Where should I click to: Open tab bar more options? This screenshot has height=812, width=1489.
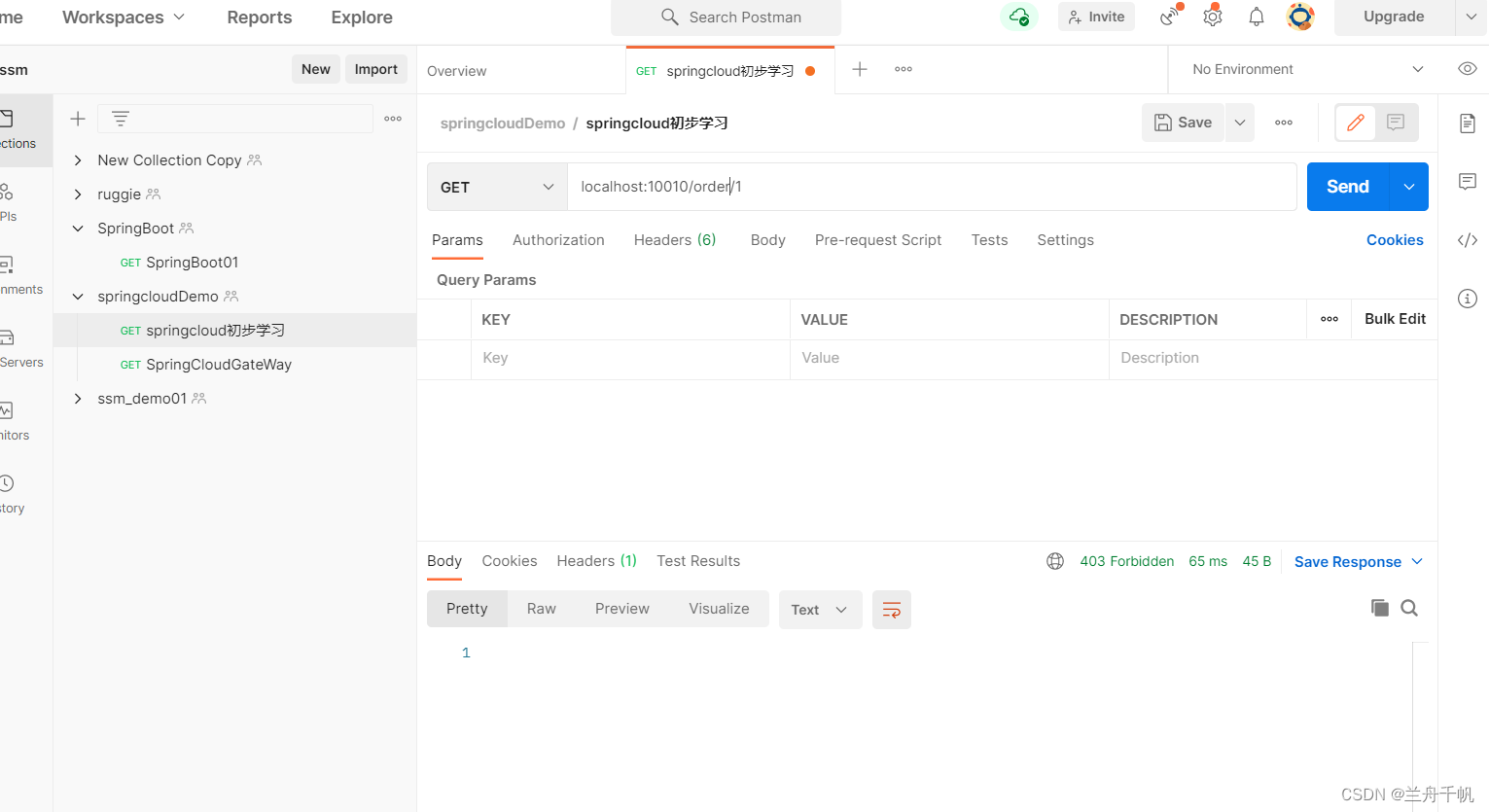tap(904, 69)
